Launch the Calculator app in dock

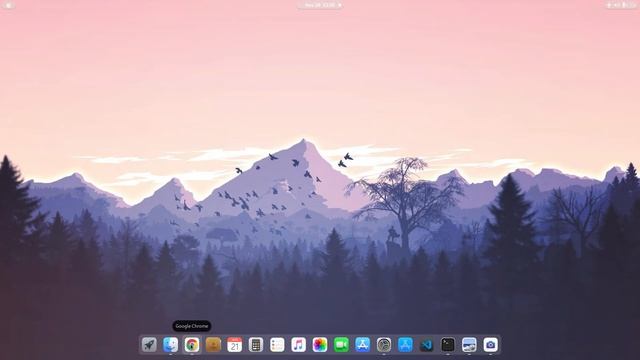[x=256, y=345]
